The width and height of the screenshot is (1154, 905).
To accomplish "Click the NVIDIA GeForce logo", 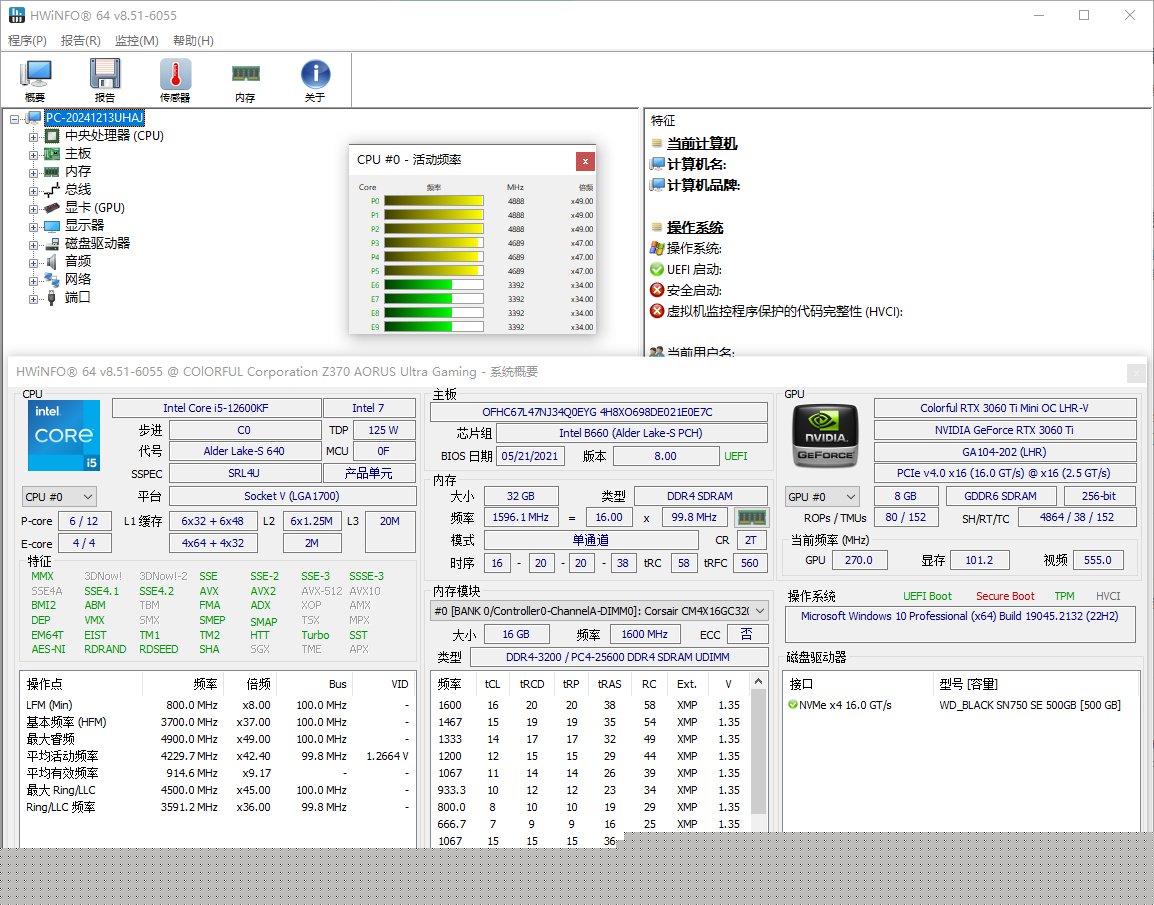I will tap(825, 436).
